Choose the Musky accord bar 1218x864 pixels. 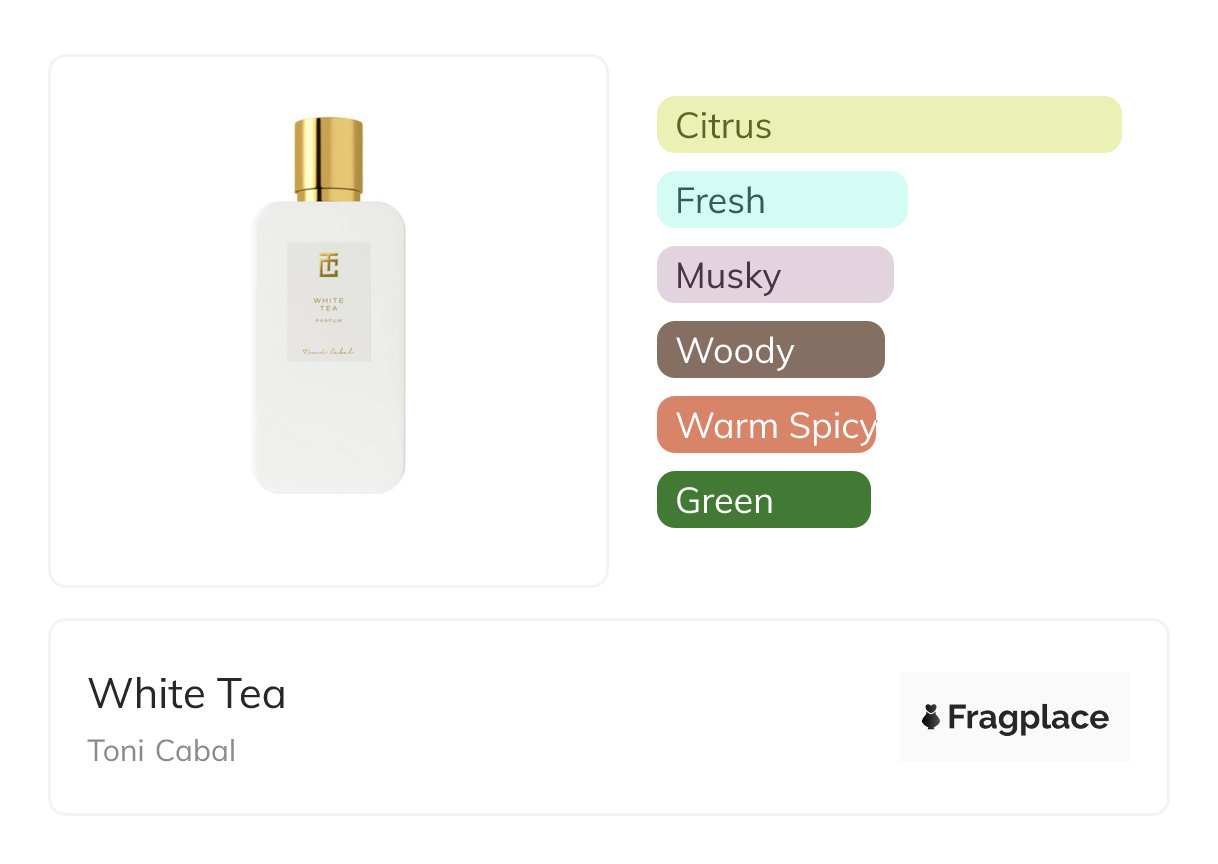[775, 275]
